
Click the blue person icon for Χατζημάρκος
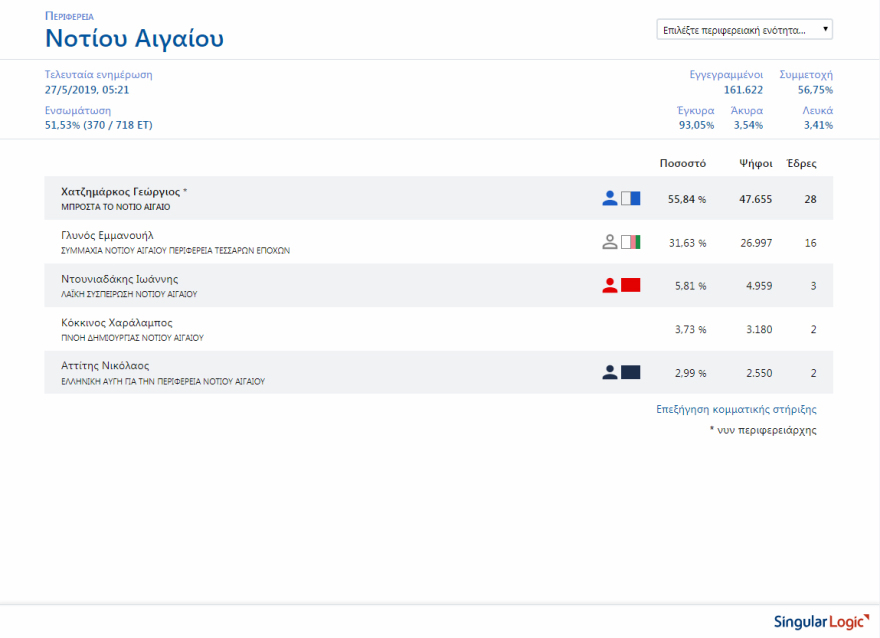pos(610,199)
